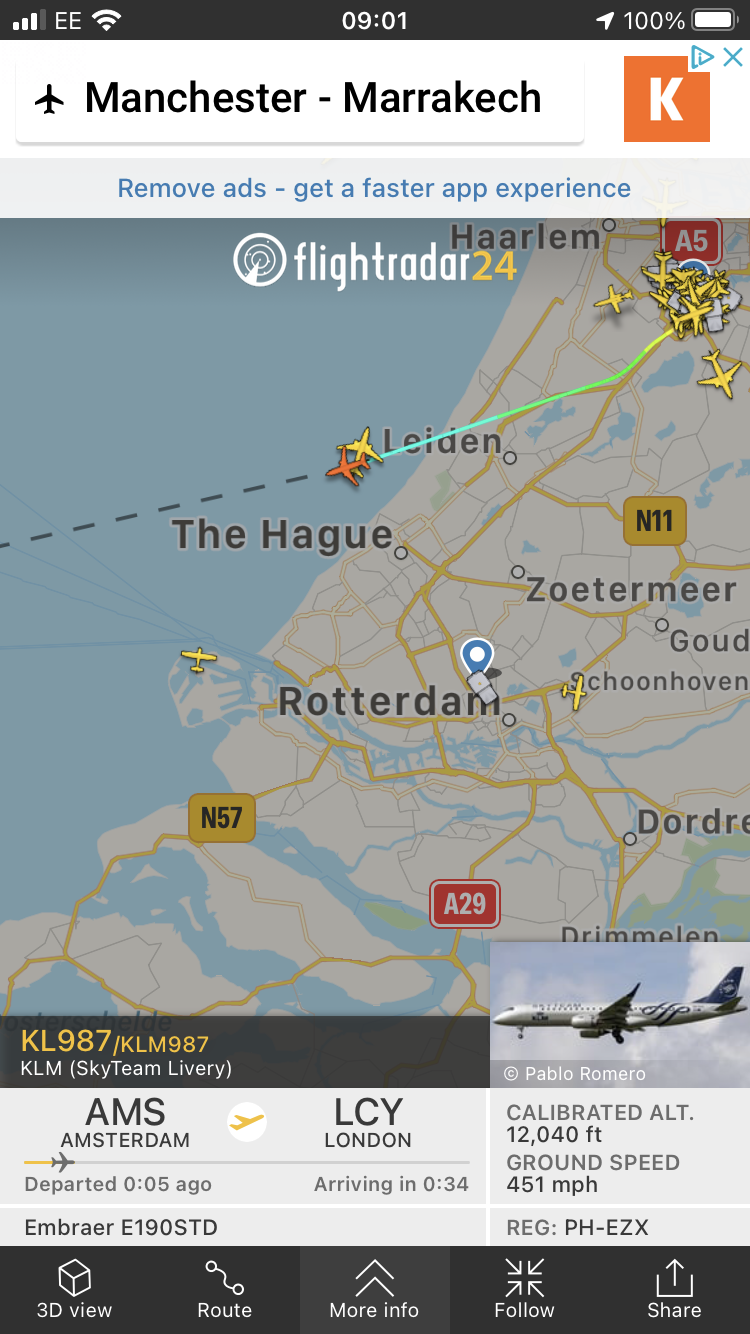750x1334 pixels.
Task: Open the aircraft photo by Pablo Romero
Action: (x=620, y=1015)
